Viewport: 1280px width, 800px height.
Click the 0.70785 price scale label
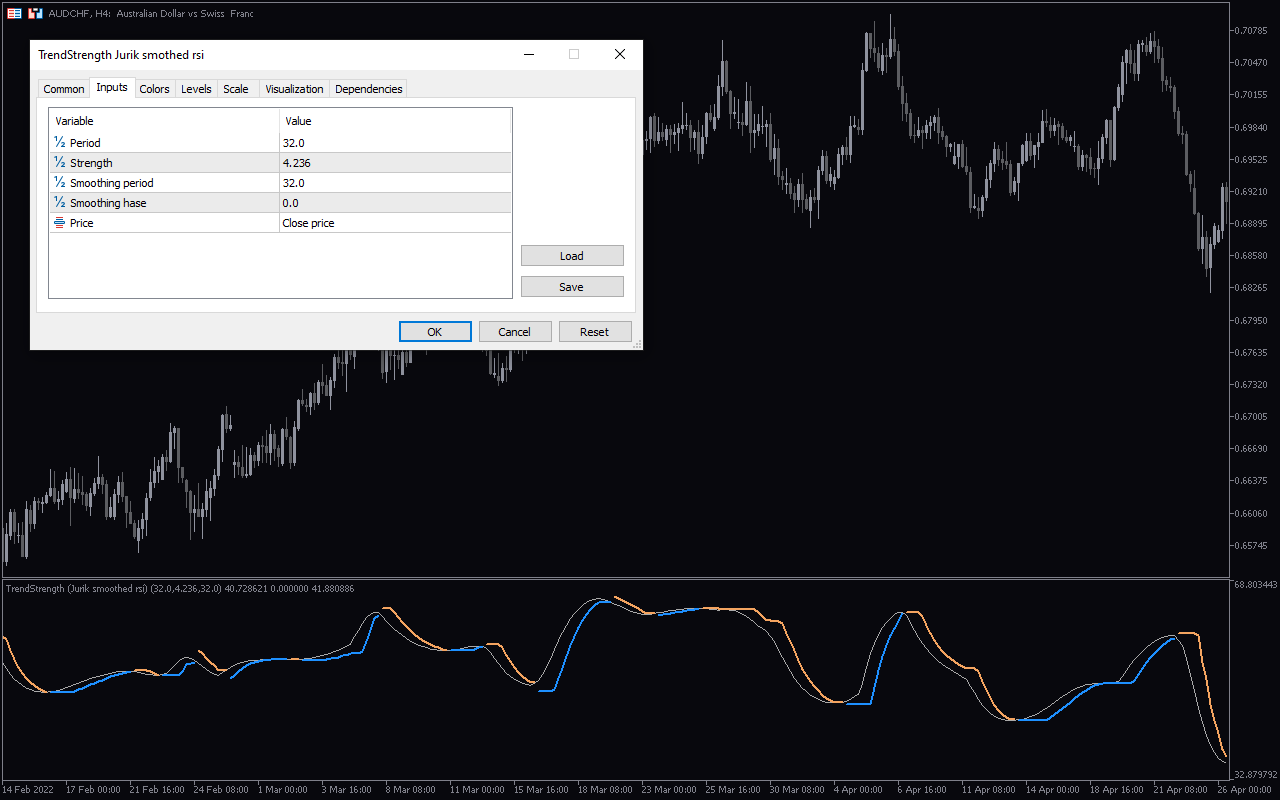pyautogui.click(x=1253, y=30)
